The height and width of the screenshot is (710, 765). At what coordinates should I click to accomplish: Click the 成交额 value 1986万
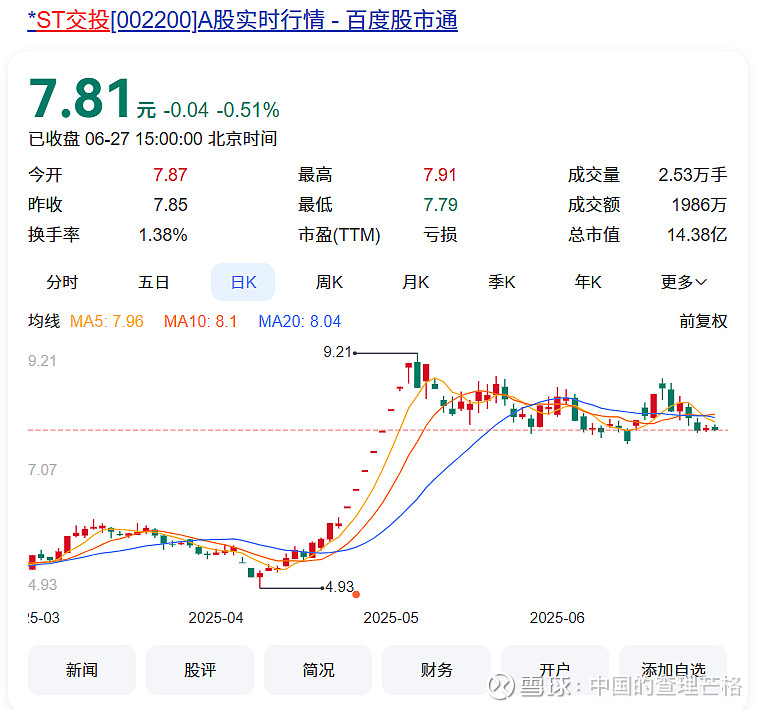click(699, 205)
